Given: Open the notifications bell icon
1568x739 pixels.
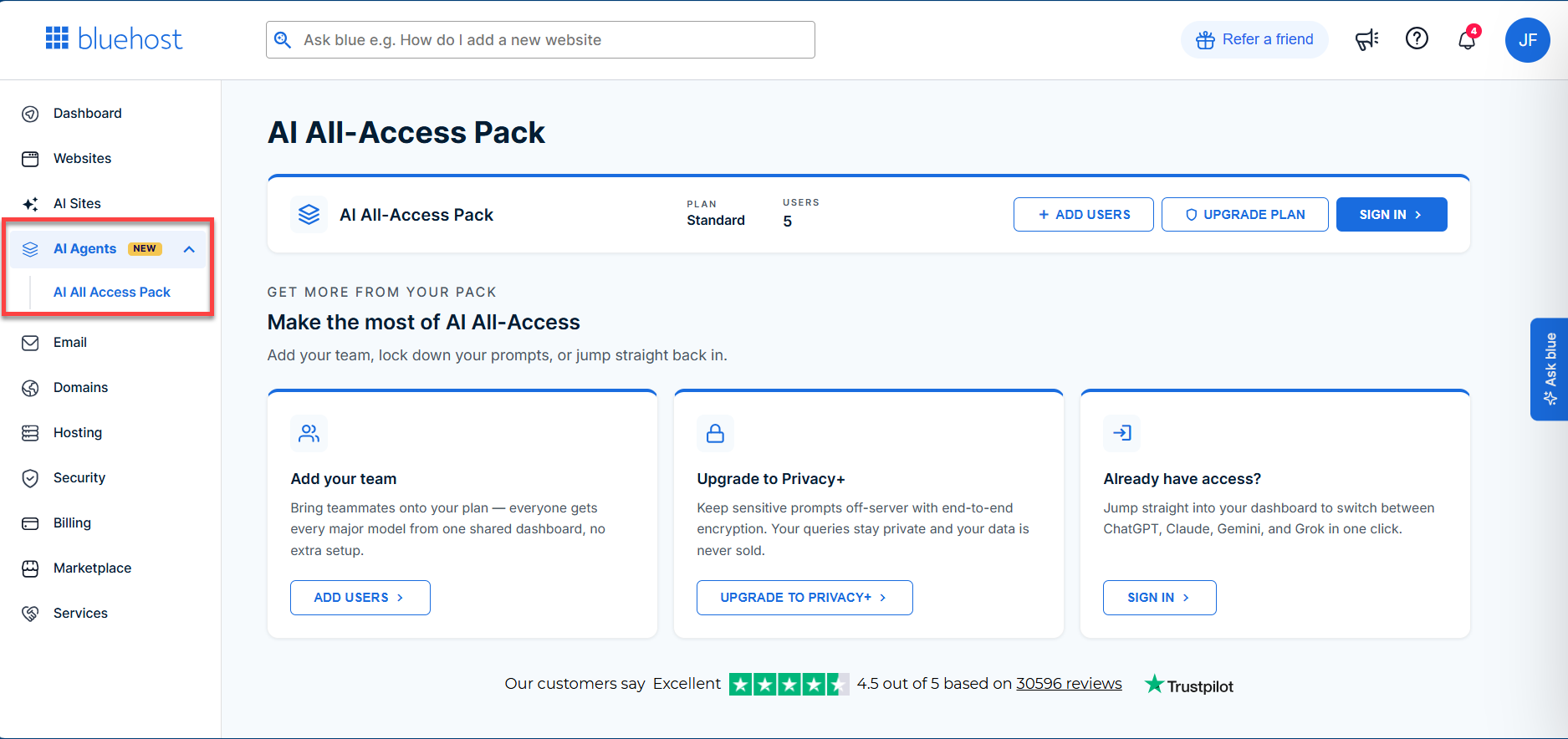Looking at the screenshot, I should 1468,39.
